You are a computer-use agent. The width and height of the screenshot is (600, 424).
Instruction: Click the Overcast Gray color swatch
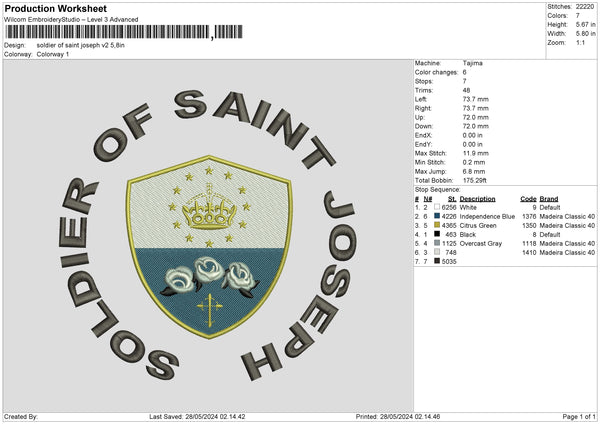(x=437, y=243)
